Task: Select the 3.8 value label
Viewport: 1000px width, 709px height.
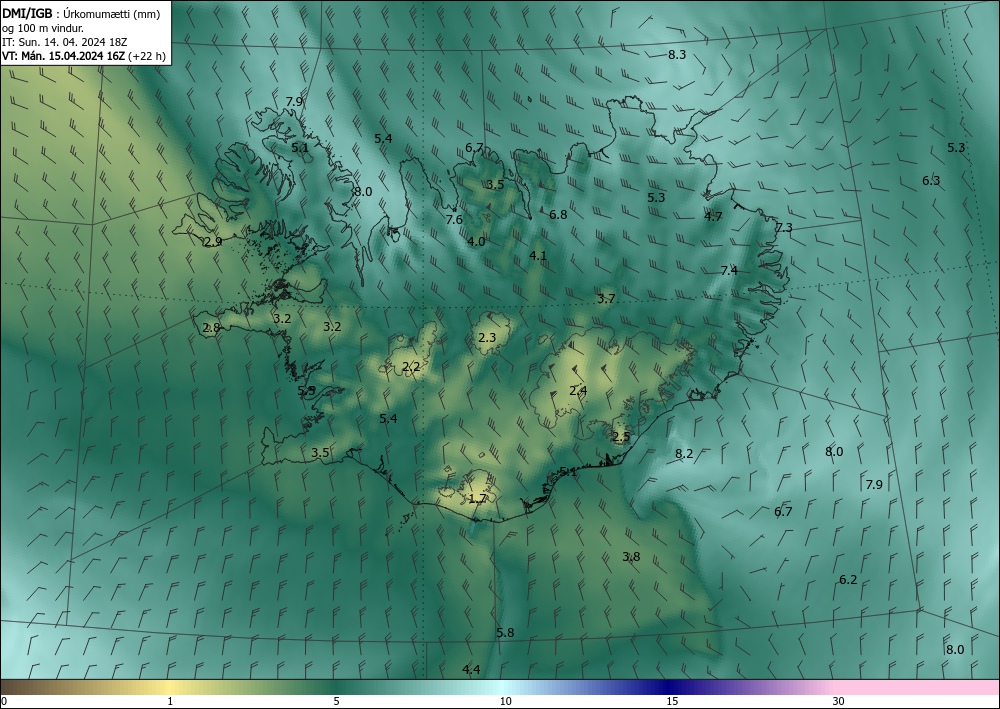Action: pyautogui.click(x=631, y=557)
